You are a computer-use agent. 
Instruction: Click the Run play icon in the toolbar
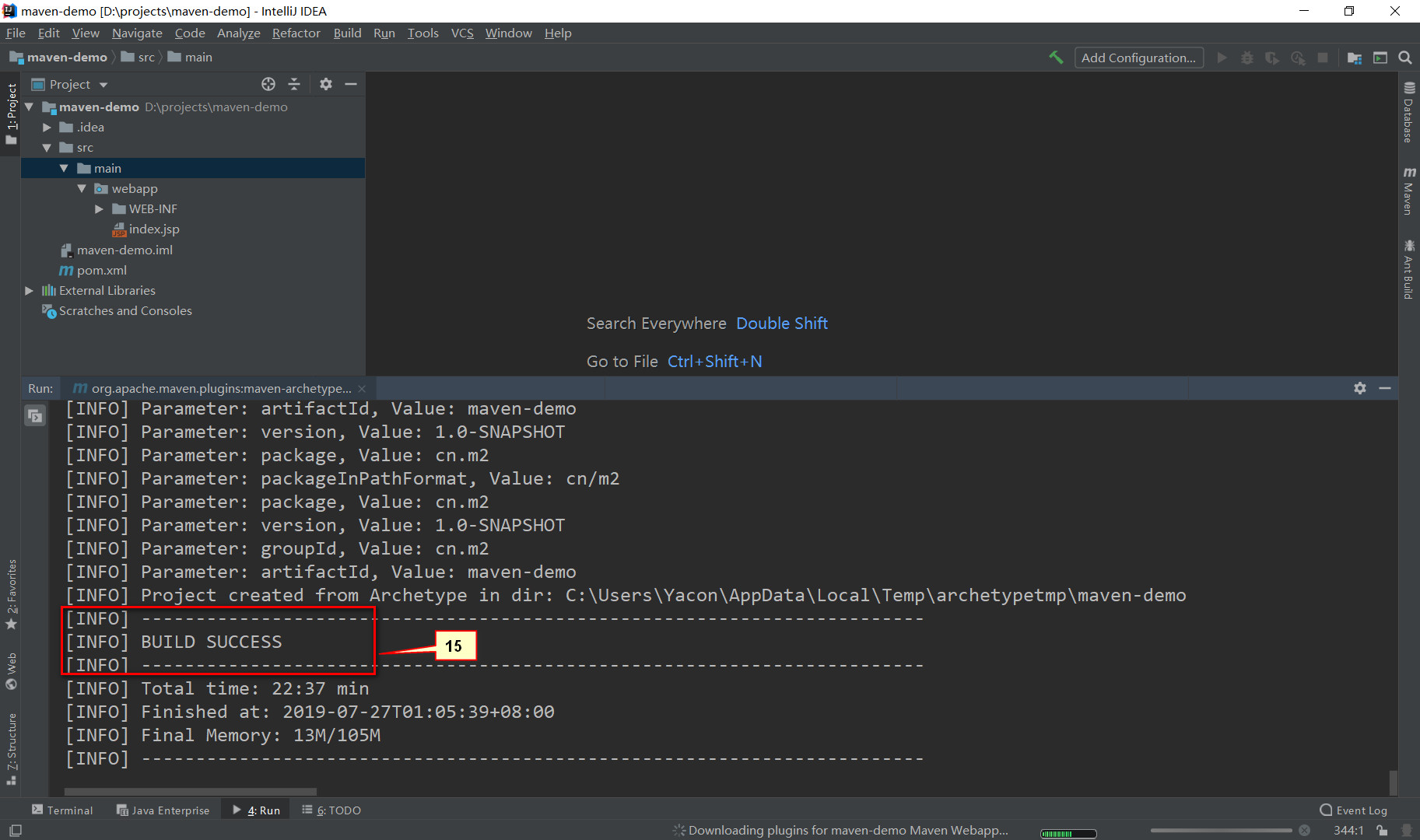pyautogui.click(x=1222, y=58)
